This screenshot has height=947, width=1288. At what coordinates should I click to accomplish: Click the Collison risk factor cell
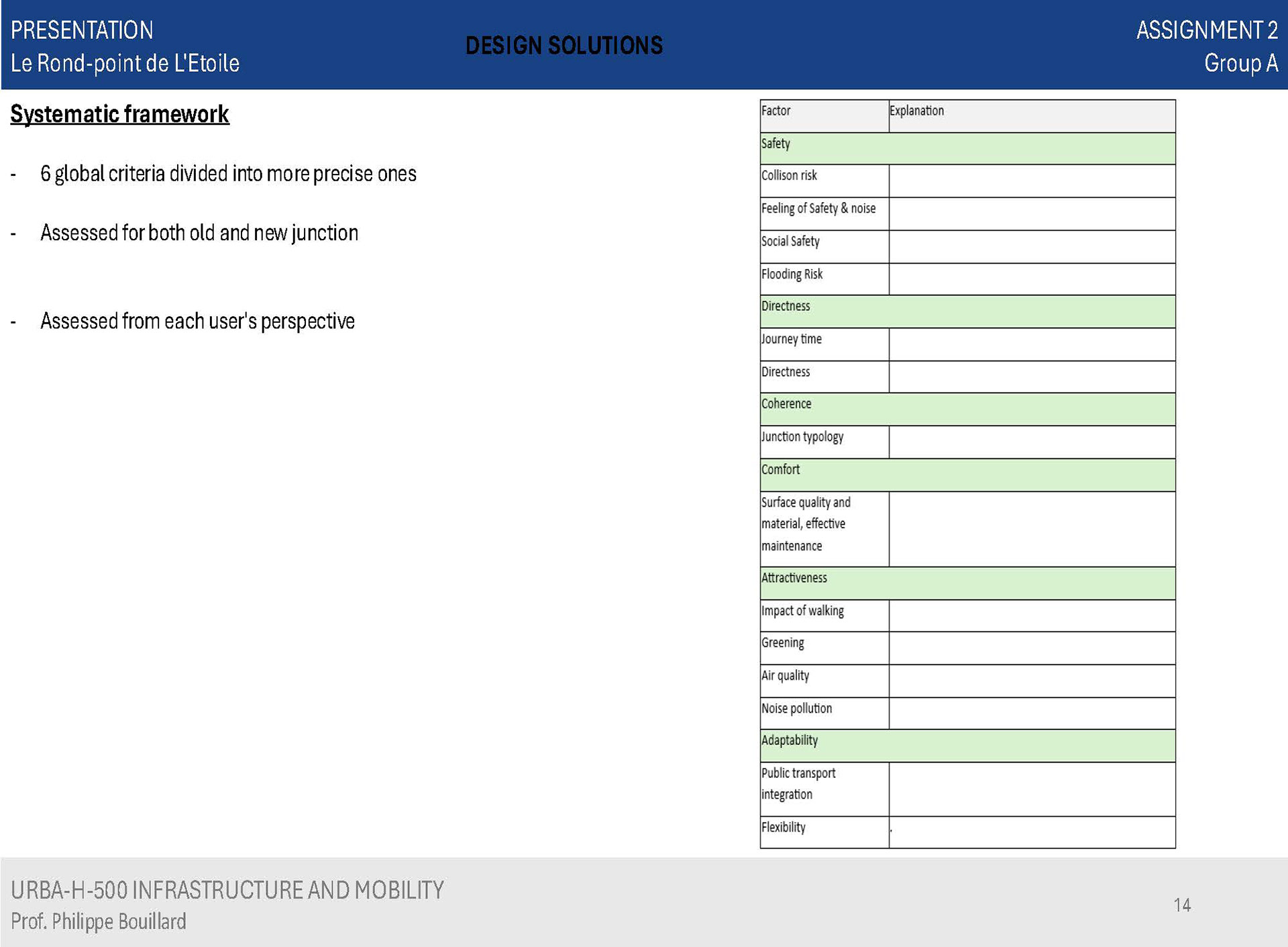coord(824,181)
